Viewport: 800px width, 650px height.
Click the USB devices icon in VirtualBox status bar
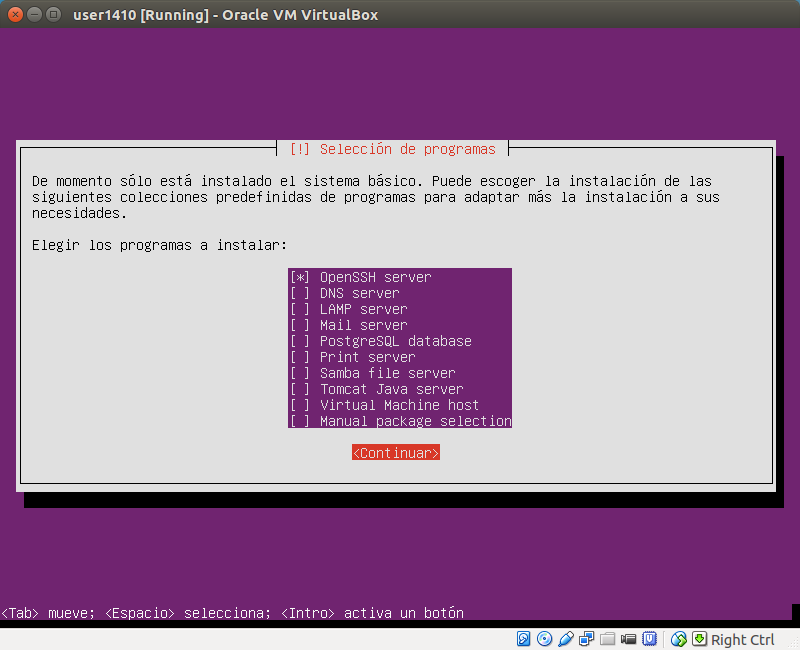pyautogui.click(x=564, y=639)
